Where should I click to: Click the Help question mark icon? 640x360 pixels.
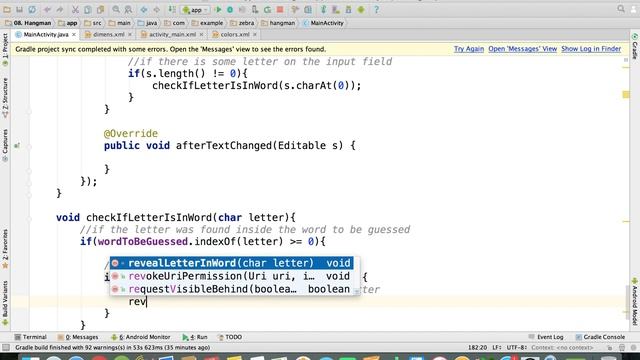tap(376, 9)
